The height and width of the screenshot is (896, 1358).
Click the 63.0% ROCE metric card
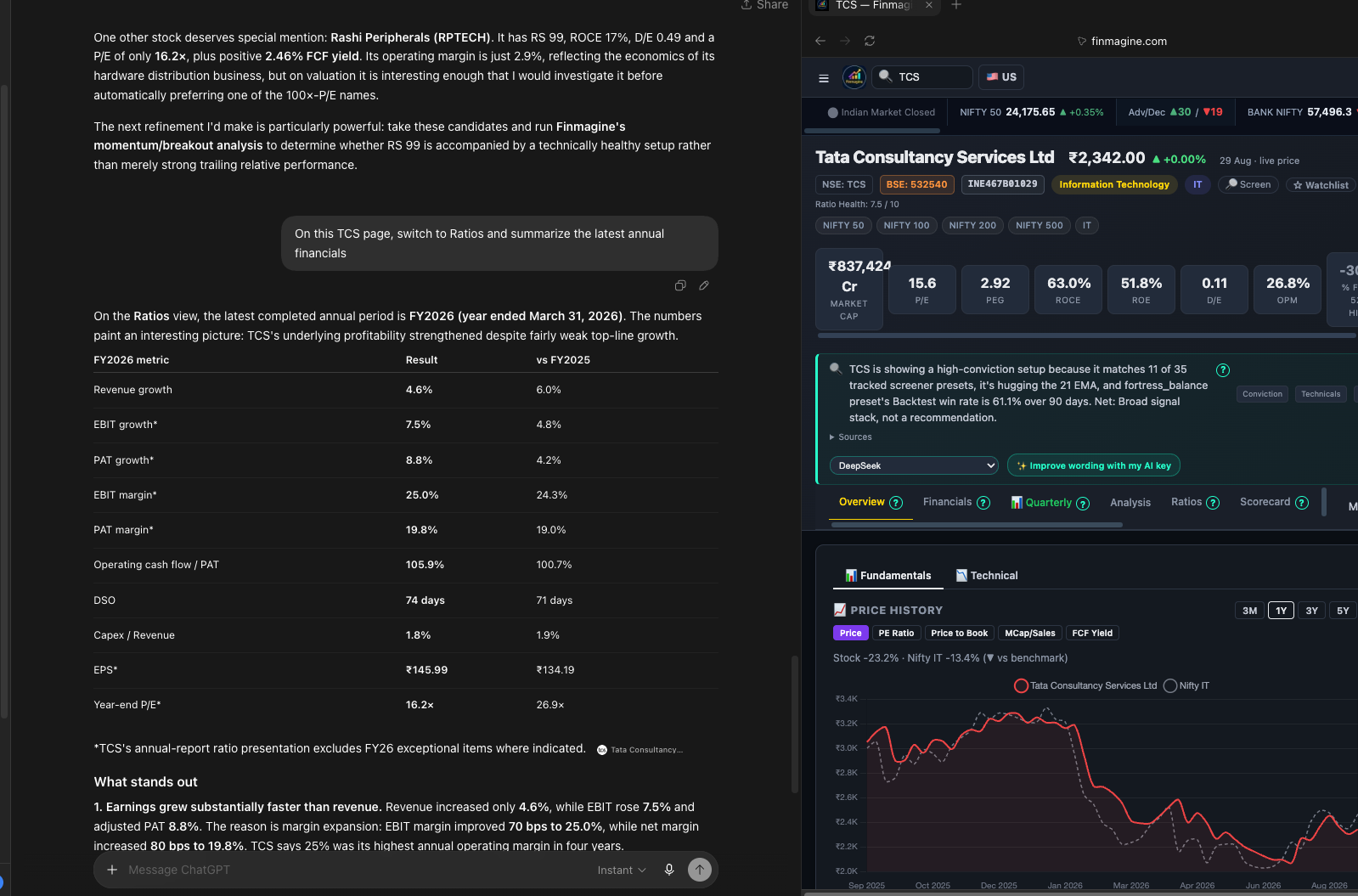(x=1068, y=290)
